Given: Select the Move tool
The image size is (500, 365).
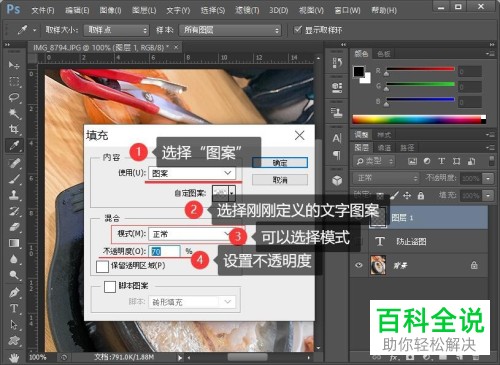Looking at the screenshot, I should click(14, 65).
